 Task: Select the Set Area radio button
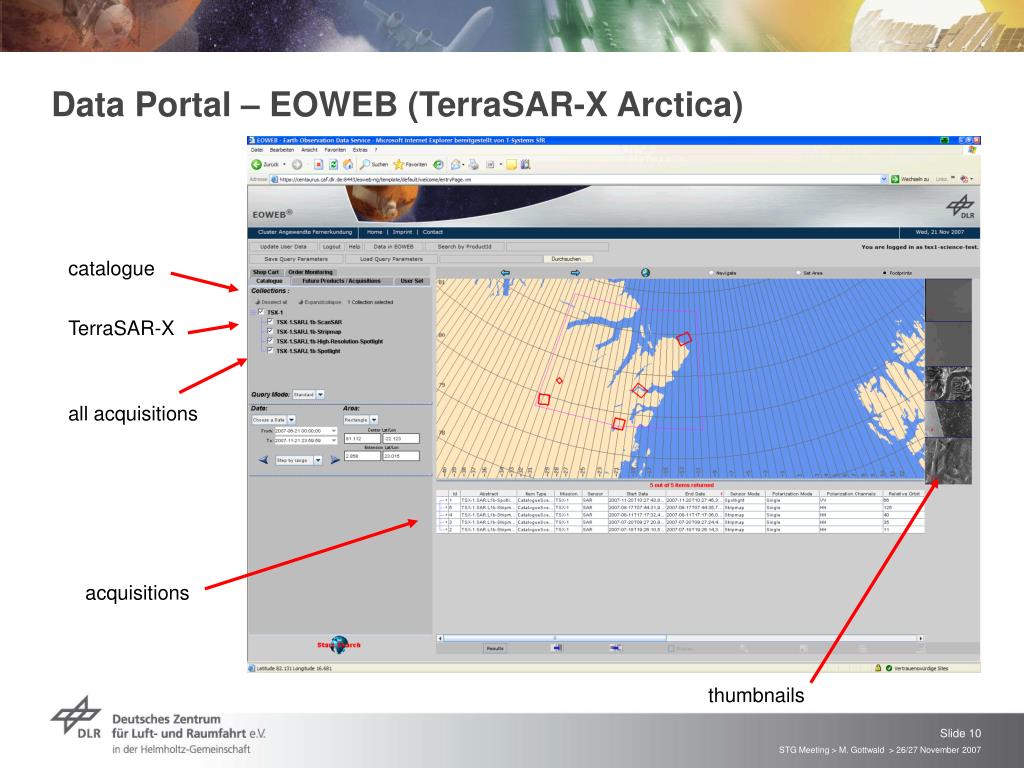tap(798, 273)
